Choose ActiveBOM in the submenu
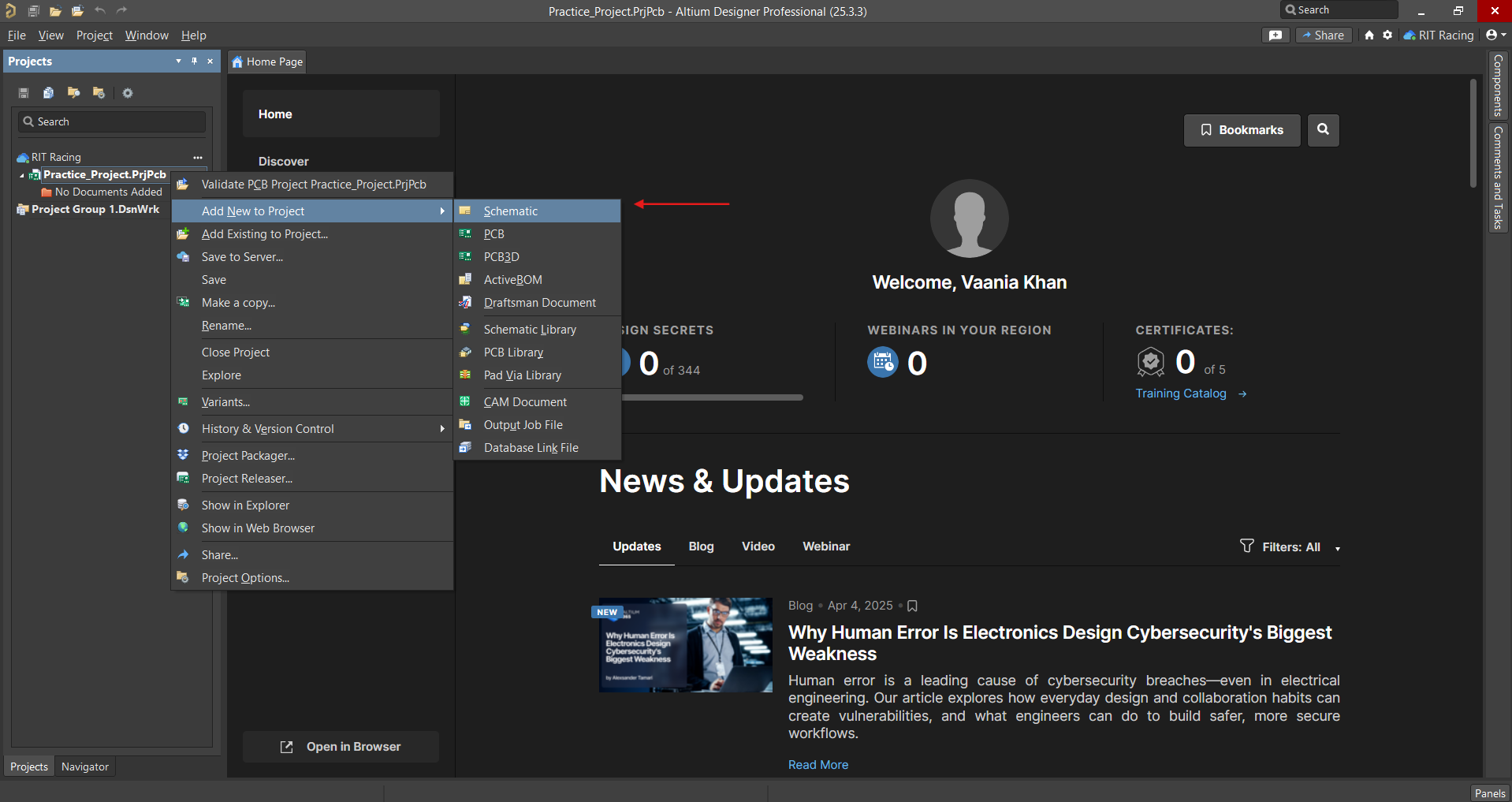 point(537,280)
